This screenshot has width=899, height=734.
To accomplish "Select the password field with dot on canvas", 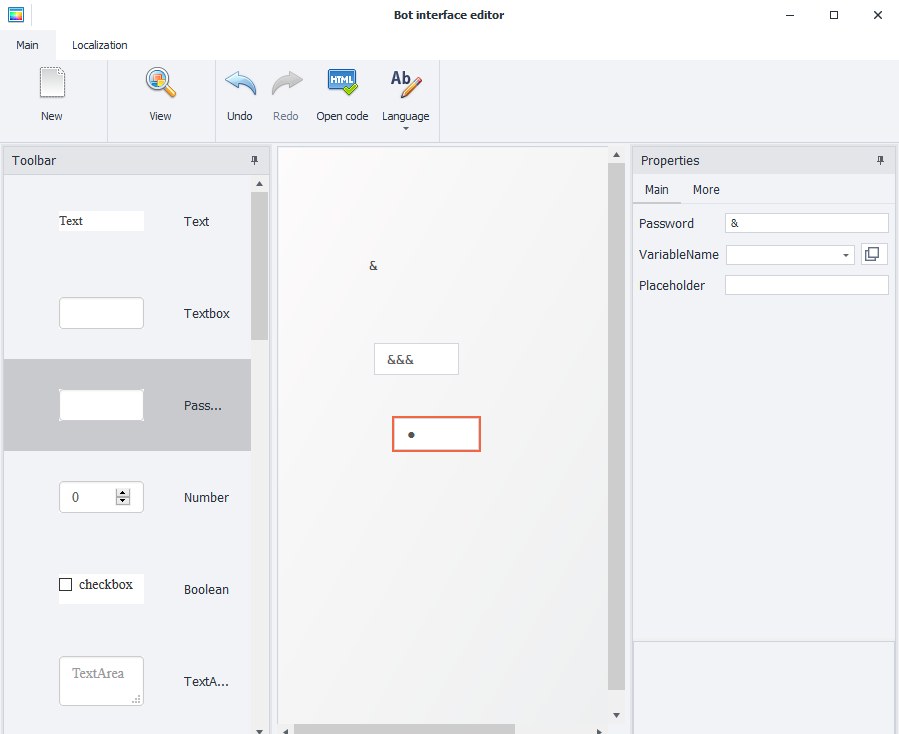I will [436, 434].
